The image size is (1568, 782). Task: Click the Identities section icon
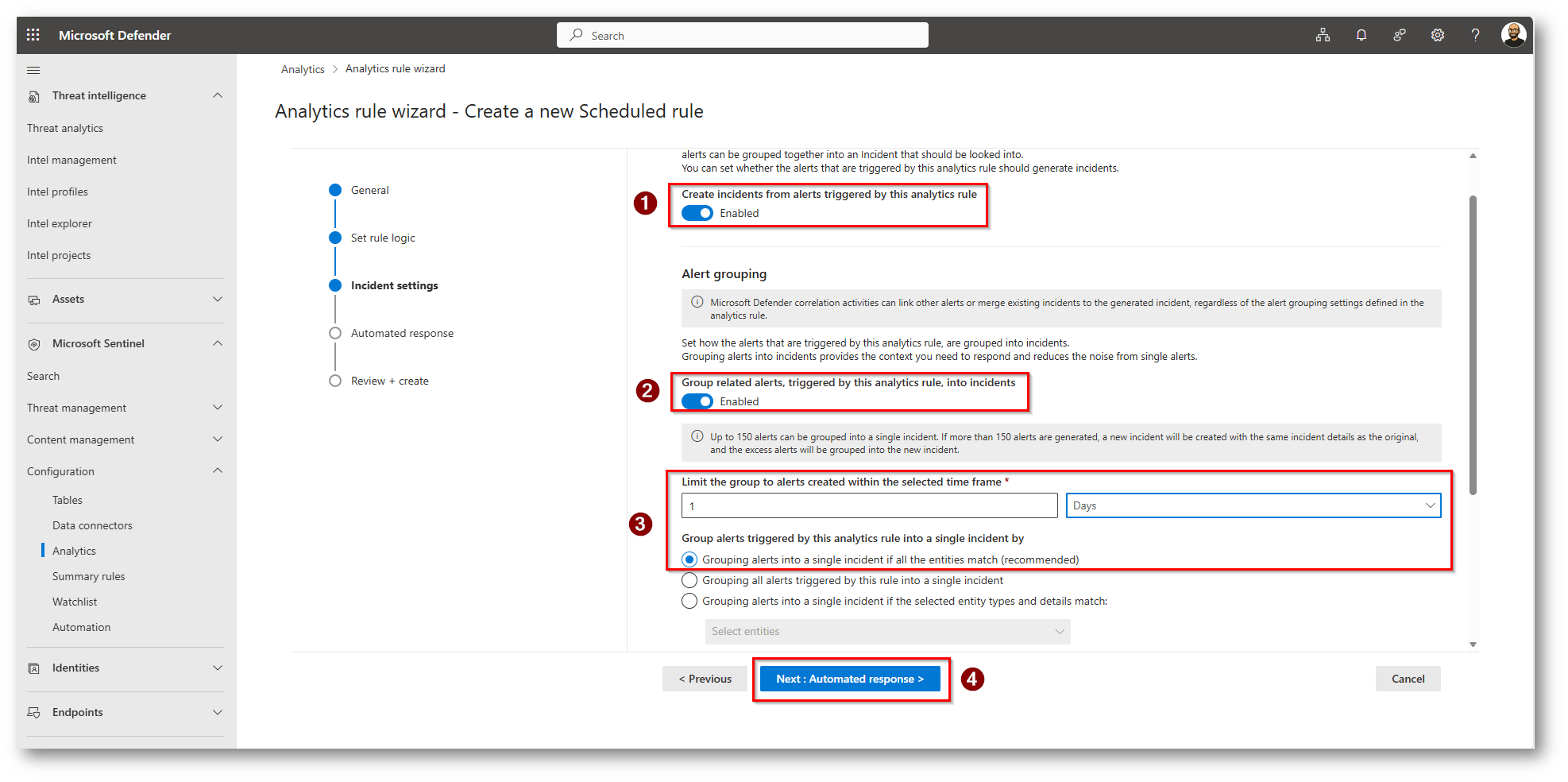34,668
